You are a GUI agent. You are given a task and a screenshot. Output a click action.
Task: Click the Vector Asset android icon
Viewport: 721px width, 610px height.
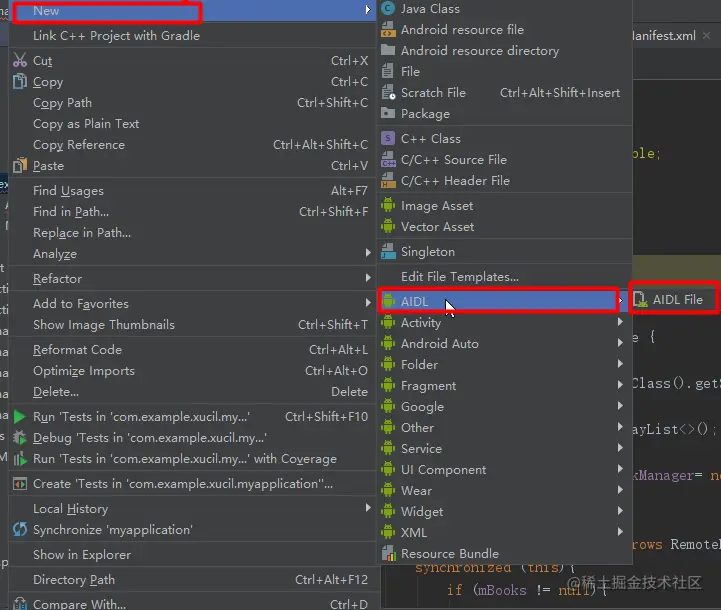pos(389,227)
